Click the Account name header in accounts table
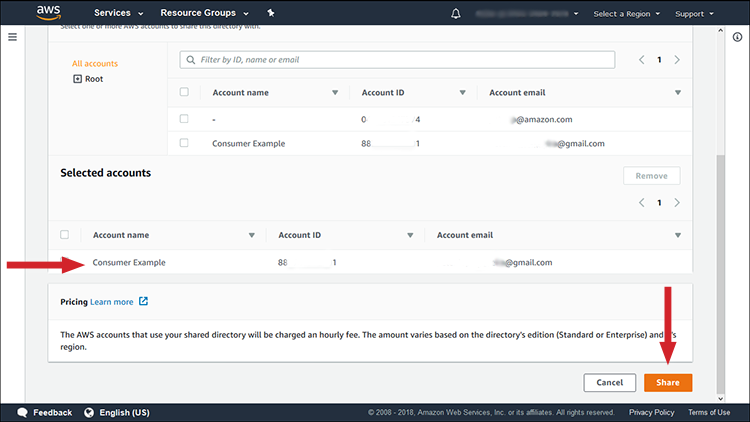 (241, 93)
